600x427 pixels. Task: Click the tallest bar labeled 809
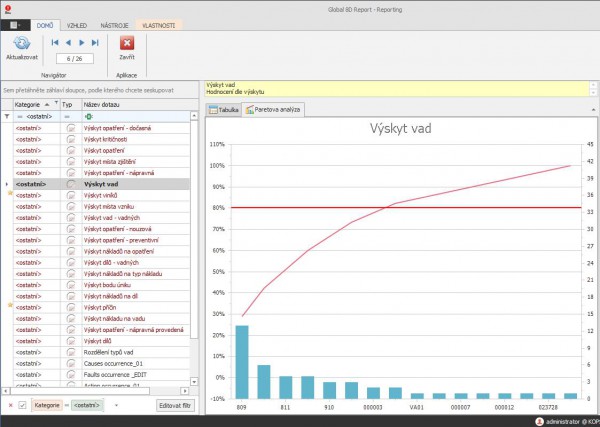242,360
